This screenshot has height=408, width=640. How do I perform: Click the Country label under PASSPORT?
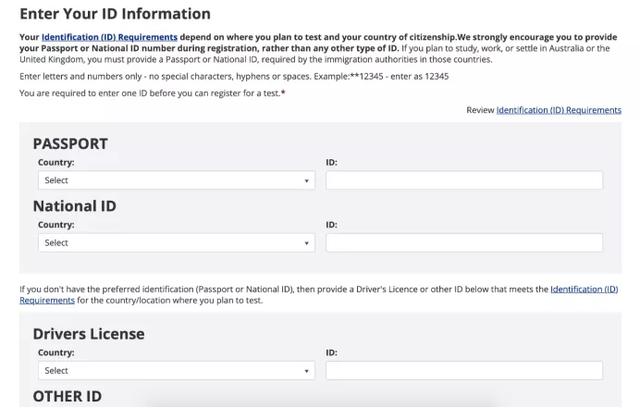pos(56,162)
